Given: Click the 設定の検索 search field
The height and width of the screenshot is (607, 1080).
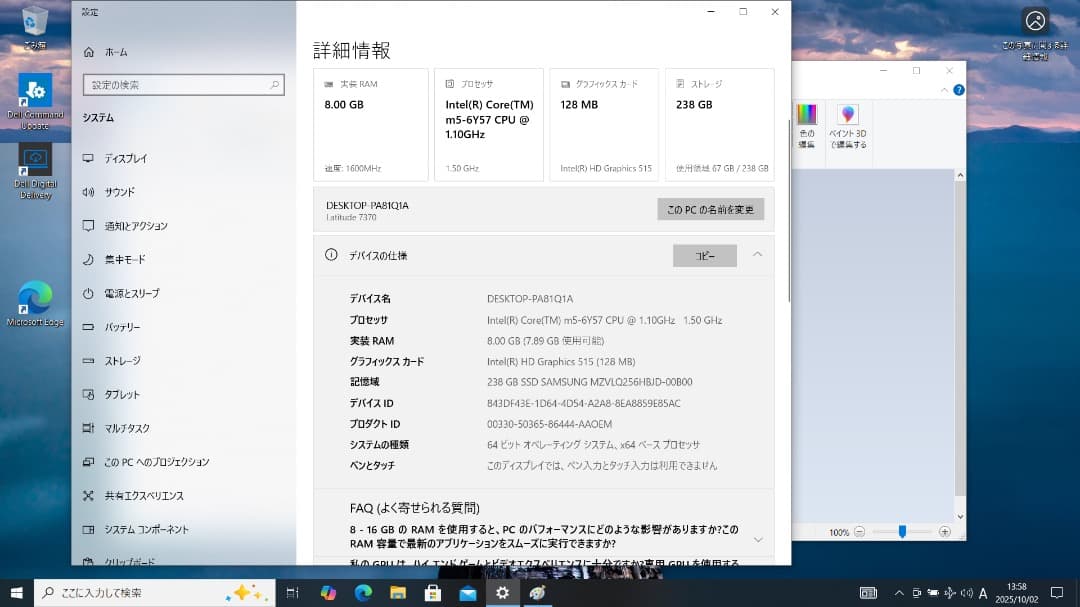Looking at the screenshot, I should 183,85.
